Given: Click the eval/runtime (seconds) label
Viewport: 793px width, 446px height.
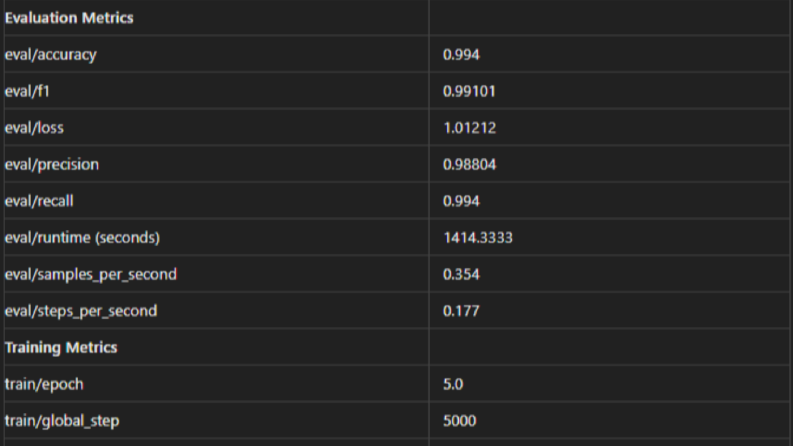Looking at the screenshot, I should (82, 238).
